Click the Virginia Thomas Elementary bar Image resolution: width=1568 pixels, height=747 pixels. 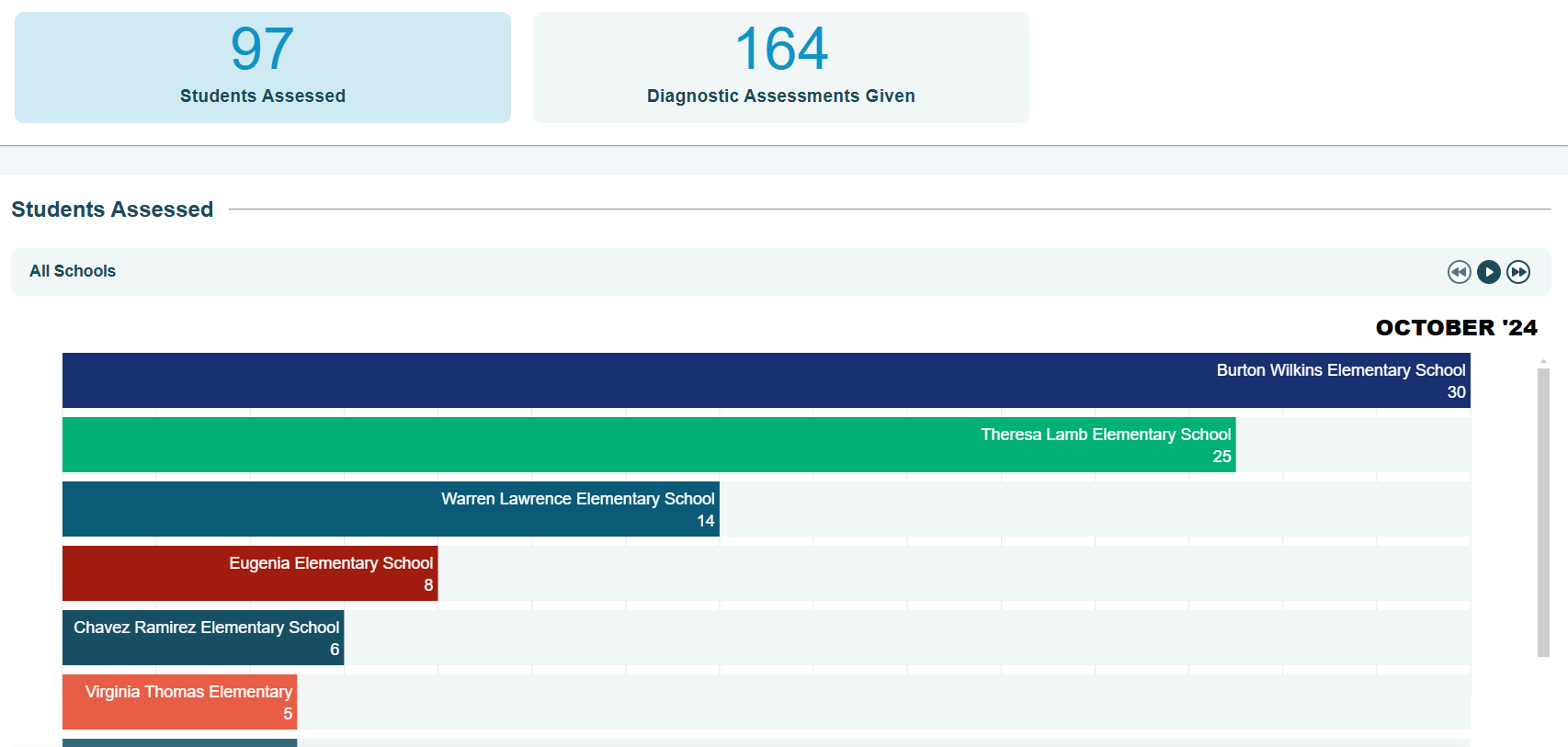point(180,702)
